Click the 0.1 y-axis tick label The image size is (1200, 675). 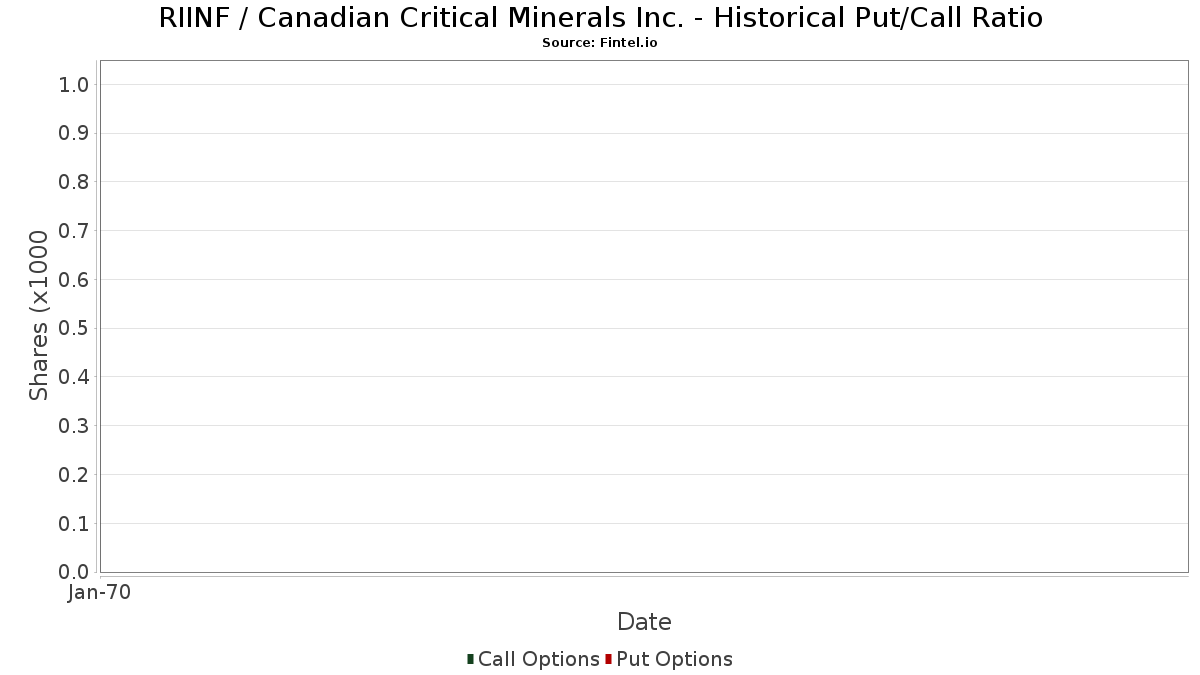click(75, 523)
